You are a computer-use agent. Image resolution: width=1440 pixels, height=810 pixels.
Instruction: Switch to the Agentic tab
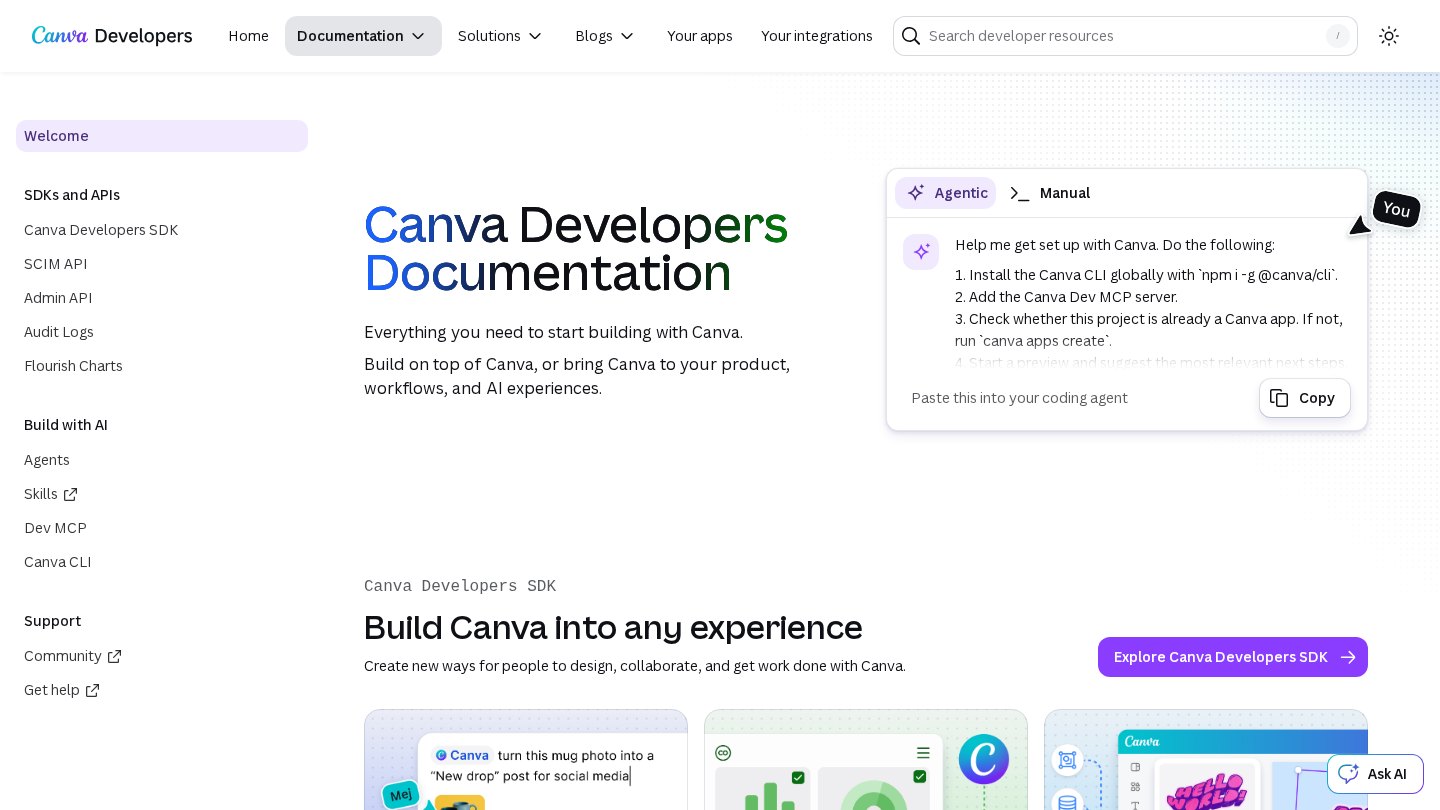click(946, 193)
